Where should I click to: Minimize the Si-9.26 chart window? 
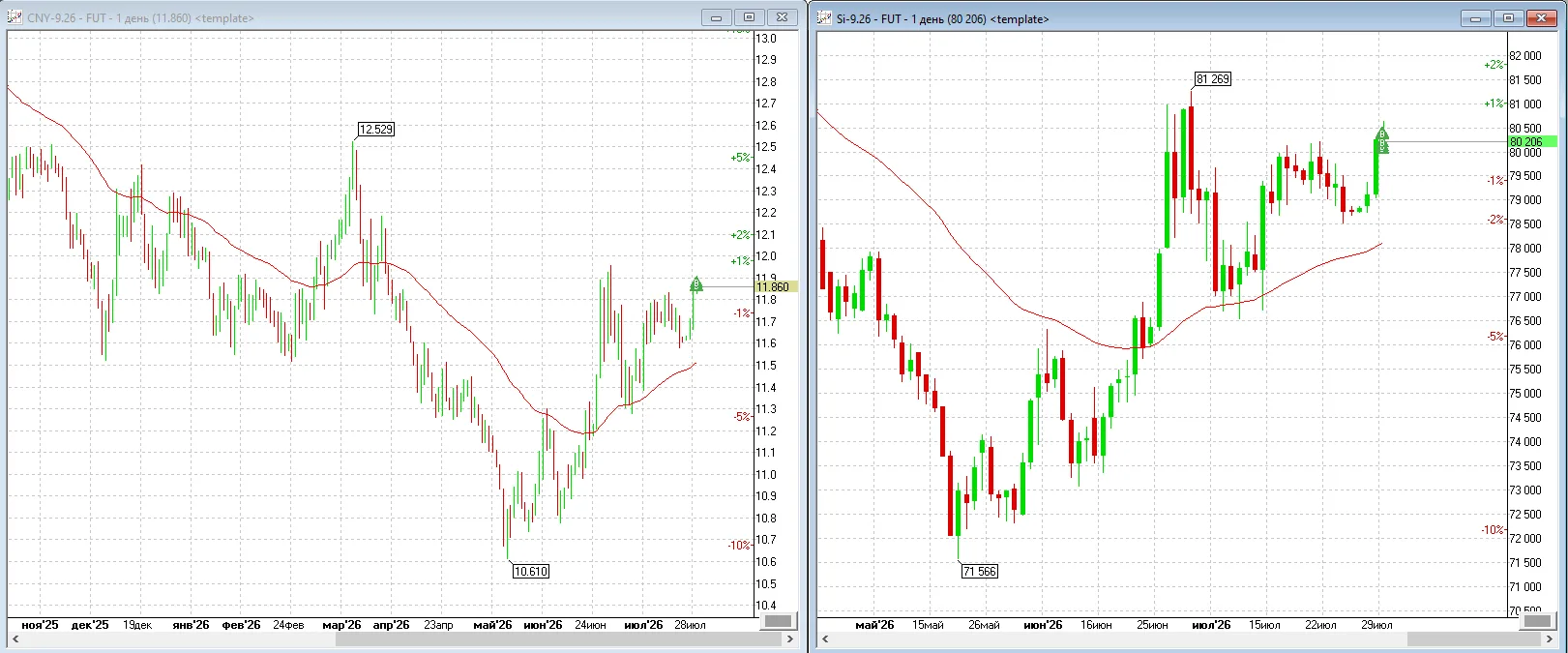coord(1476,18)
